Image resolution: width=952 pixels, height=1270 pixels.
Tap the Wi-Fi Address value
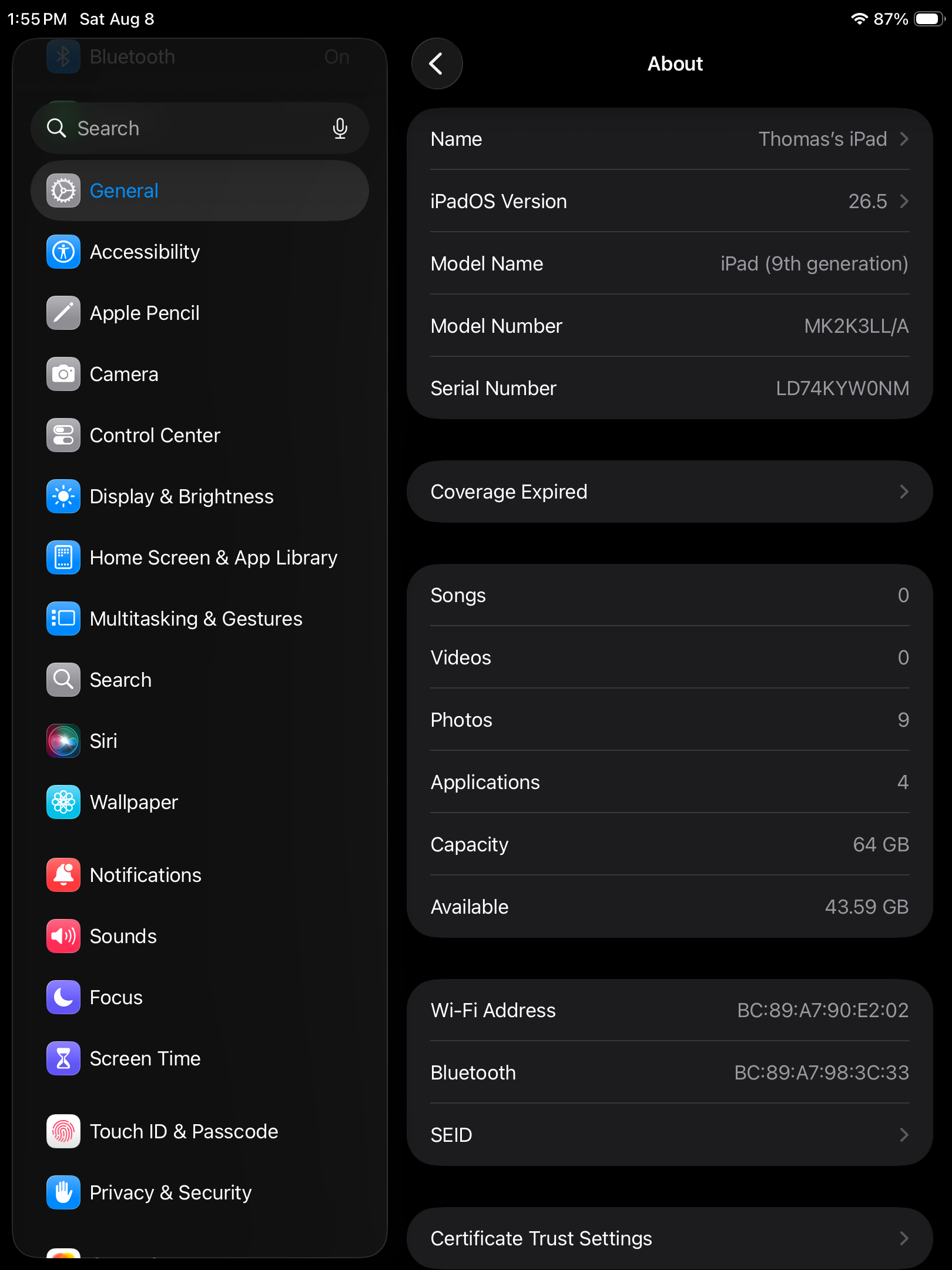click(x=823, y=1010)
